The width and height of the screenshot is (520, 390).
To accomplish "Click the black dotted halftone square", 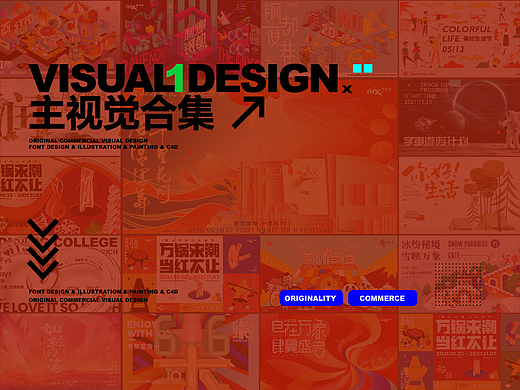I will [458, 284].
